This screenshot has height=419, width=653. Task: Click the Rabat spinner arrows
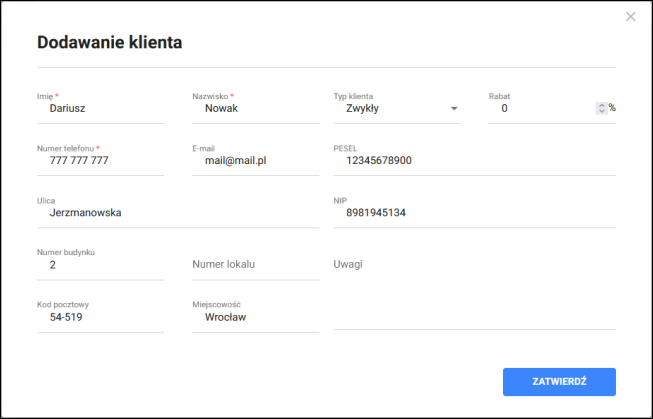click(x=601, y=108)
